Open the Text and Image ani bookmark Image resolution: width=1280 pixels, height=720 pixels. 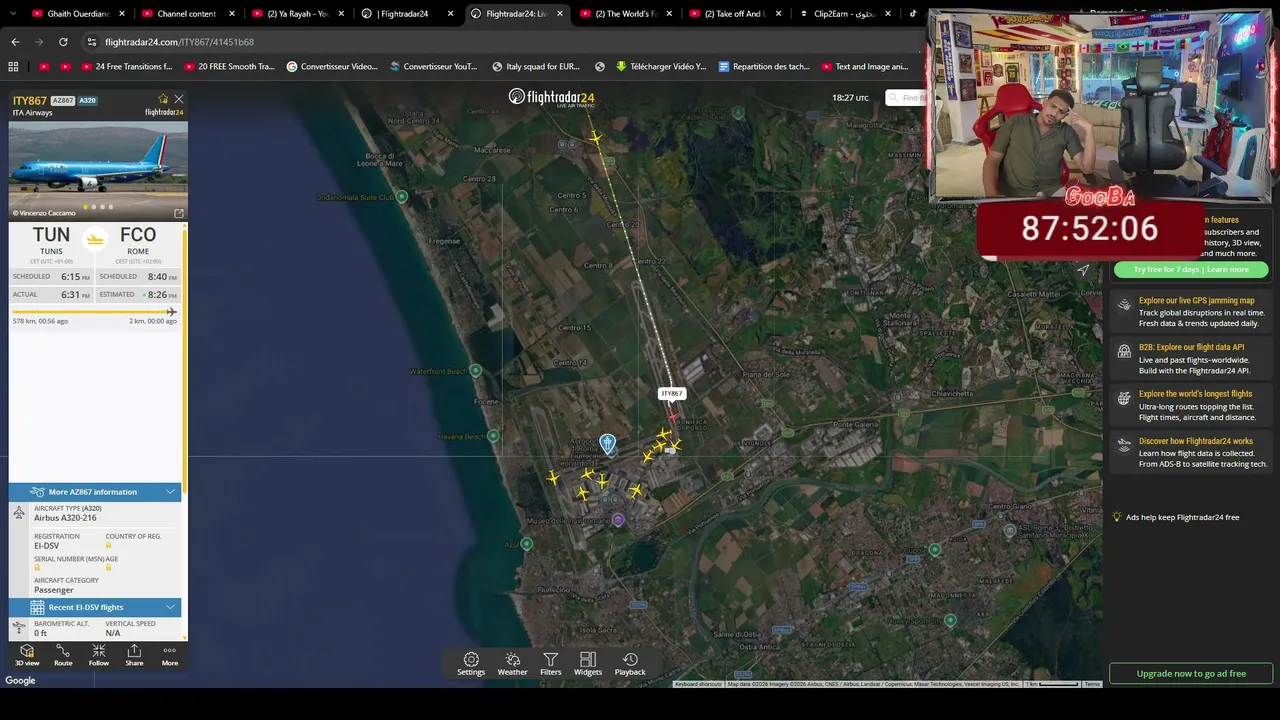[864, 67]
